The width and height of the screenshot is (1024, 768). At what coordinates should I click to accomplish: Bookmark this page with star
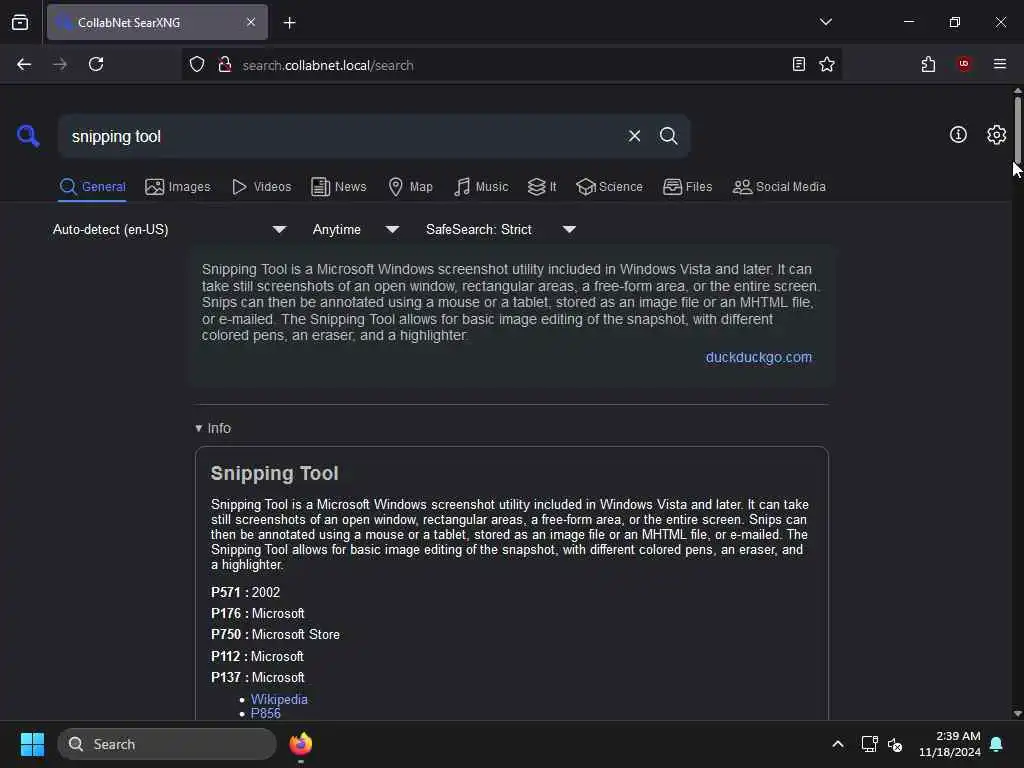(827, 64)
